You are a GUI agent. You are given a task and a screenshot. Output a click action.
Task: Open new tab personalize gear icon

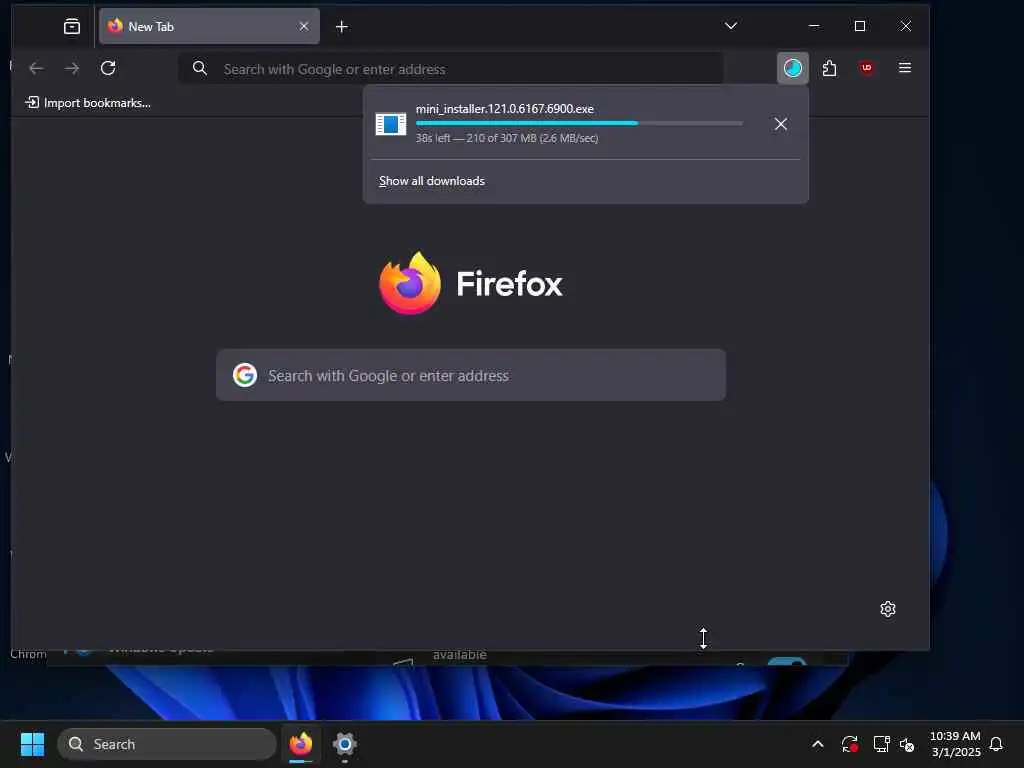coord(888,609)
